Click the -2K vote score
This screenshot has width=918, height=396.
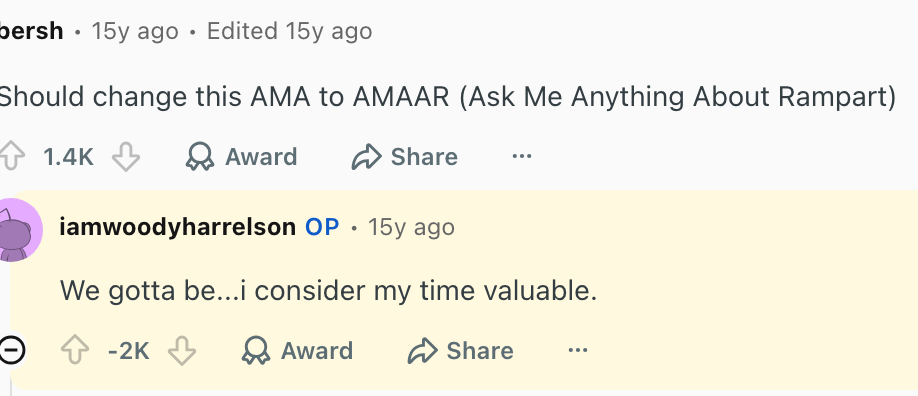coord(129,351)
